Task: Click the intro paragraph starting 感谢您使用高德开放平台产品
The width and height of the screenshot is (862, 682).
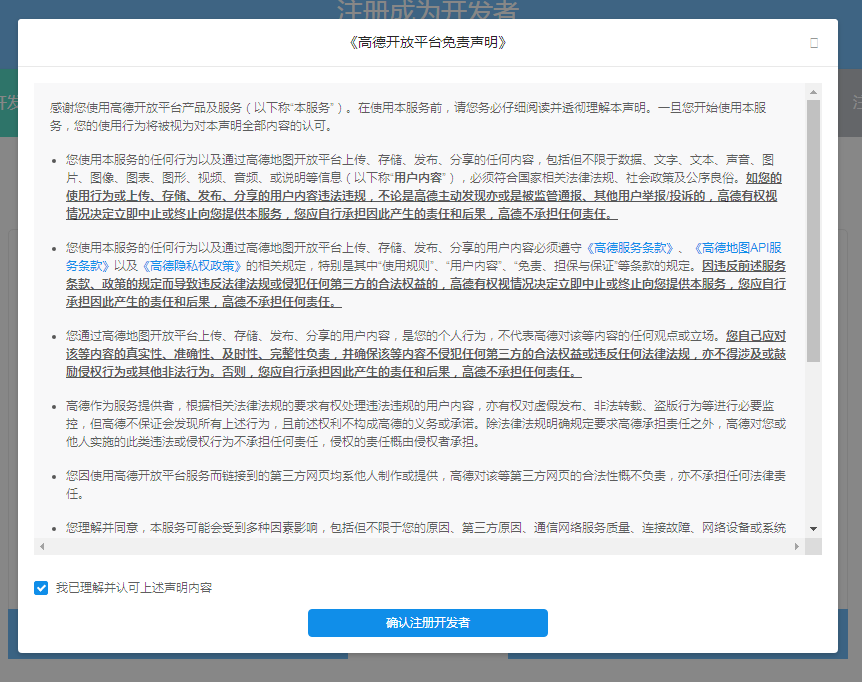Action: (x=408, y=117)
